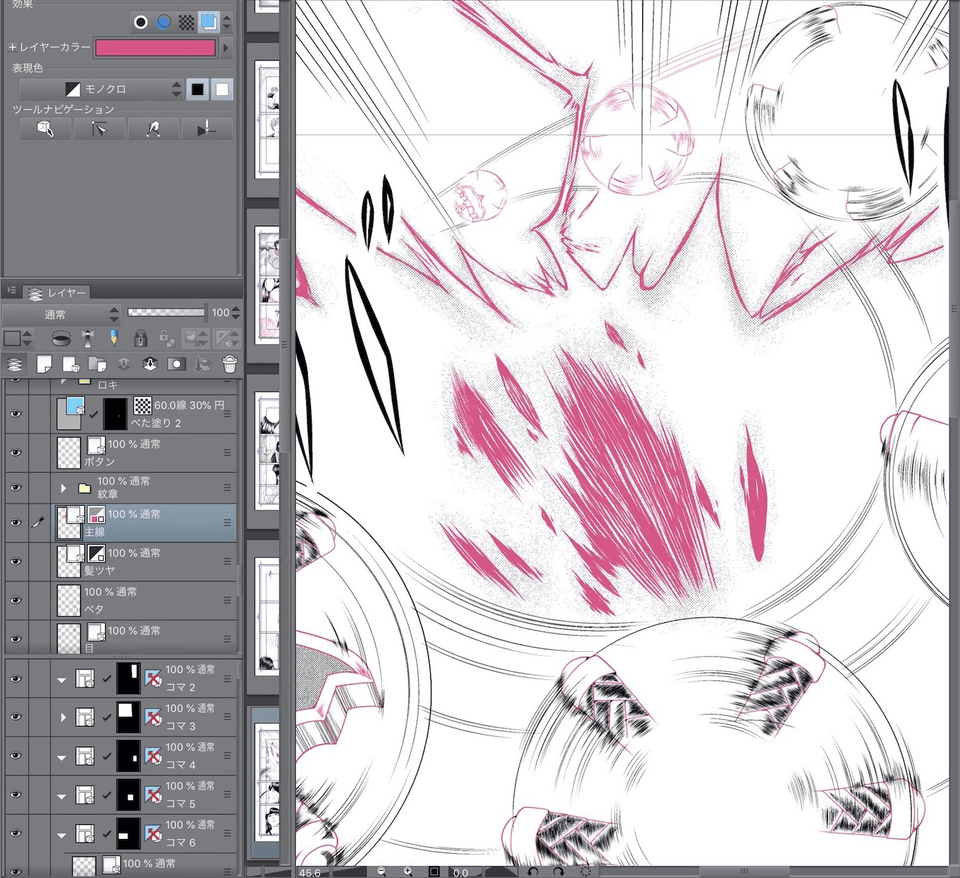Select the 髪ツヤ layer
This screenshot has height=878, width=960.
click(150, 560)
